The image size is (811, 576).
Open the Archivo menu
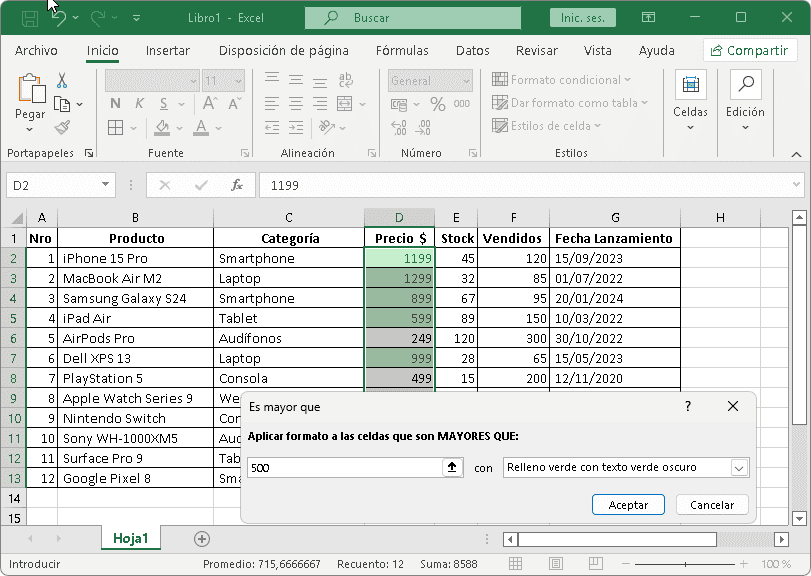36,50
